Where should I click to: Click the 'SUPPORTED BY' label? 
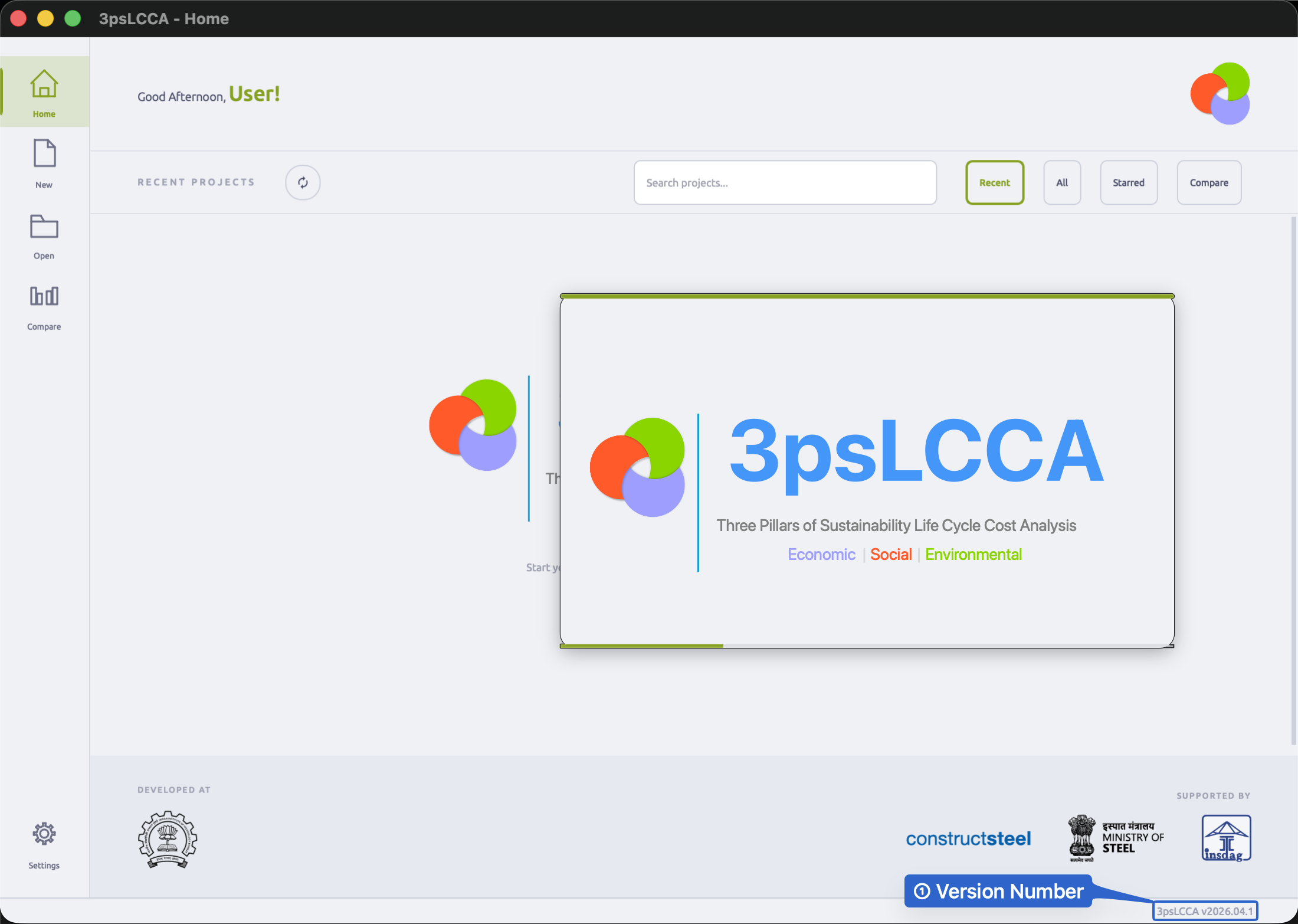tap(1214, 796)
